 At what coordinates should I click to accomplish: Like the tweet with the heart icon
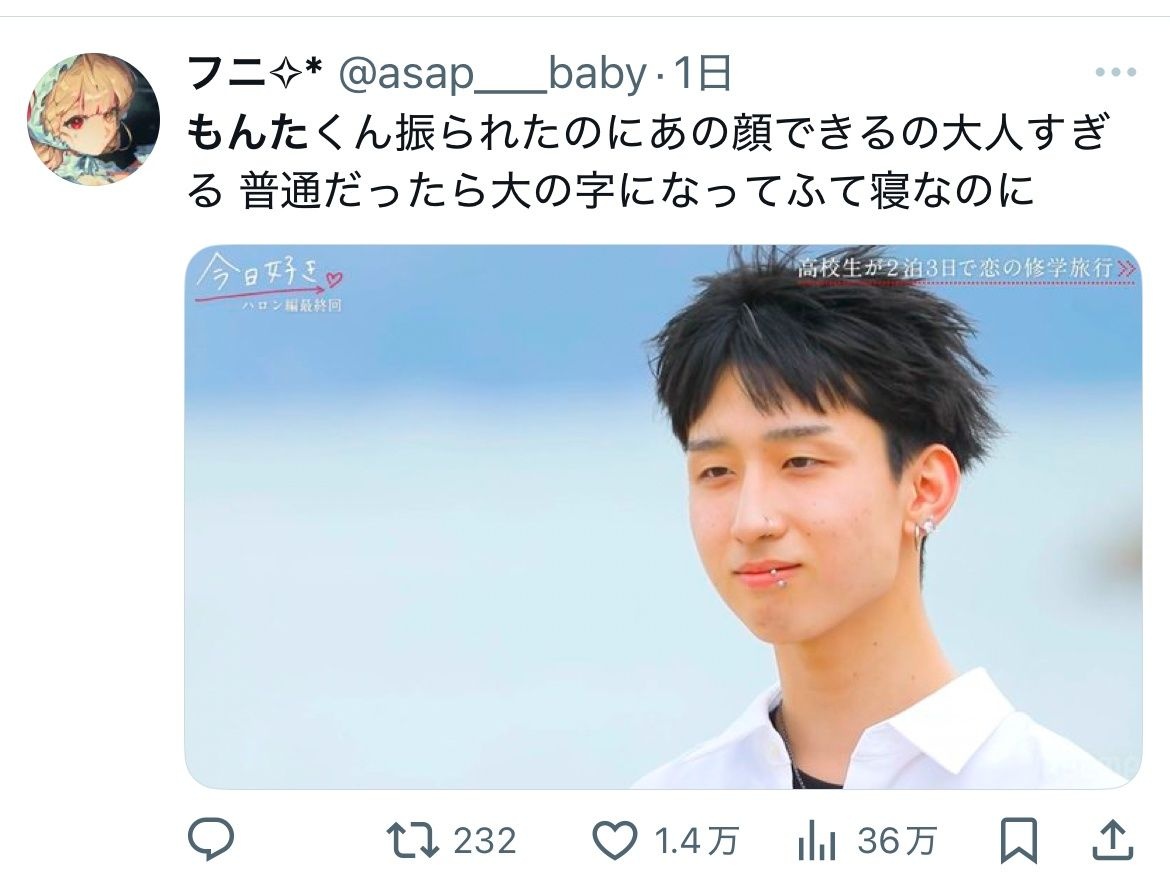pos(615,841)
